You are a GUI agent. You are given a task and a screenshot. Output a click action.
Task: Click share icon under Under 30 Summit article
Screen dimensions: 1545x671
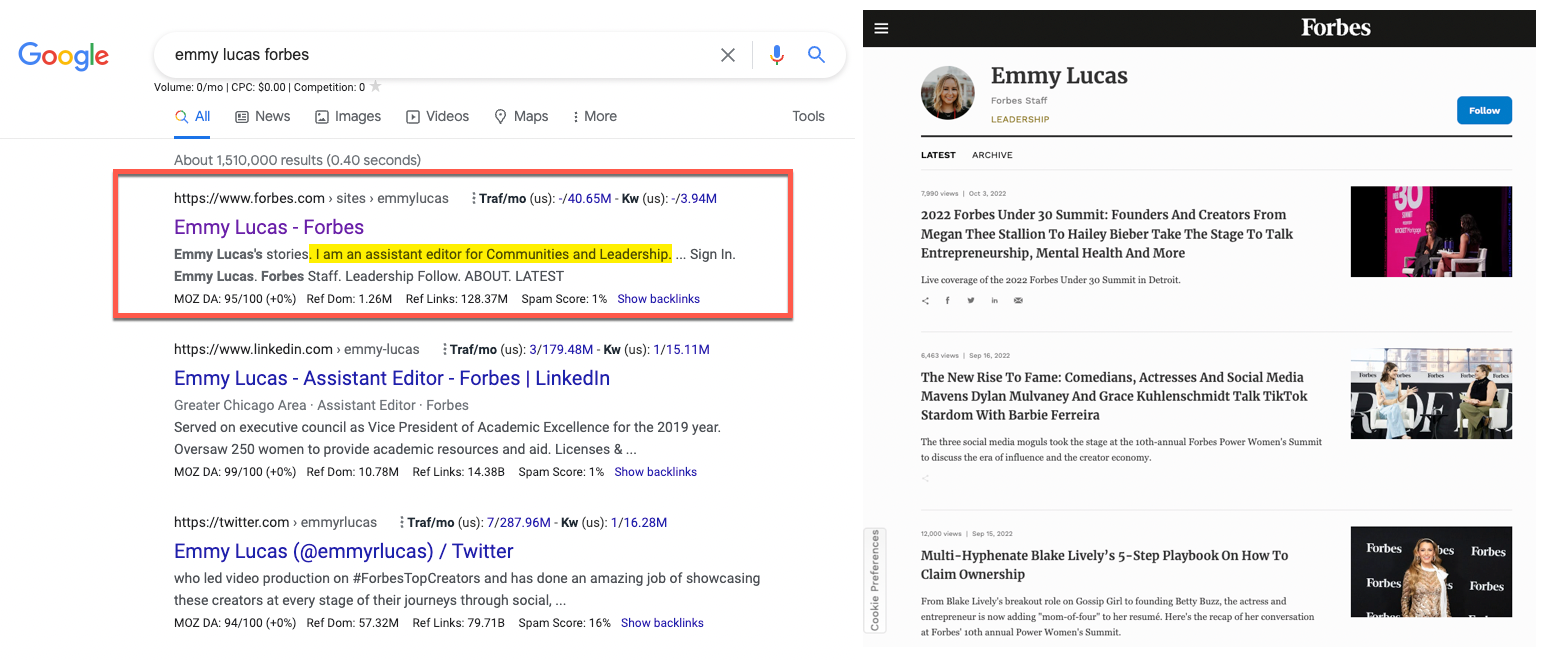[x=925, y=300]
